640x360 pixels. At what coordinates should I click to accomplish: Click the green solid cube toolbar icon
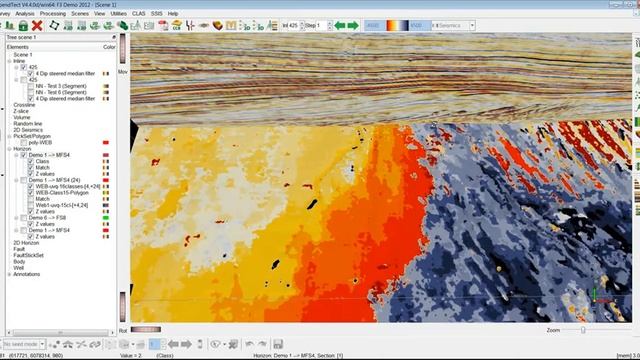[x=122, y=26]
